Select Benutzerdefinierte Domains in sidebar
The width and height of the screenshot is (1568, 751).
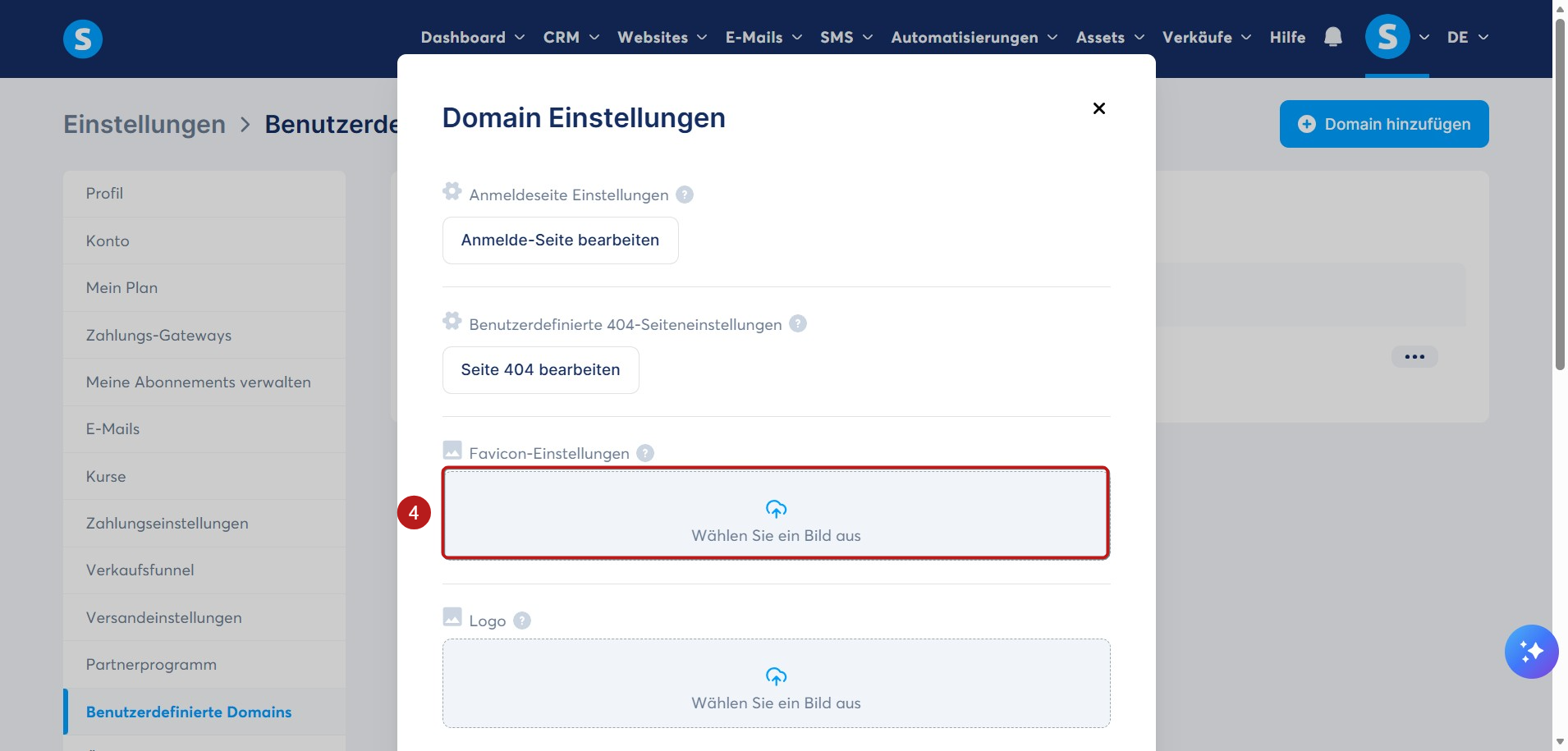(x=204, y=712)
